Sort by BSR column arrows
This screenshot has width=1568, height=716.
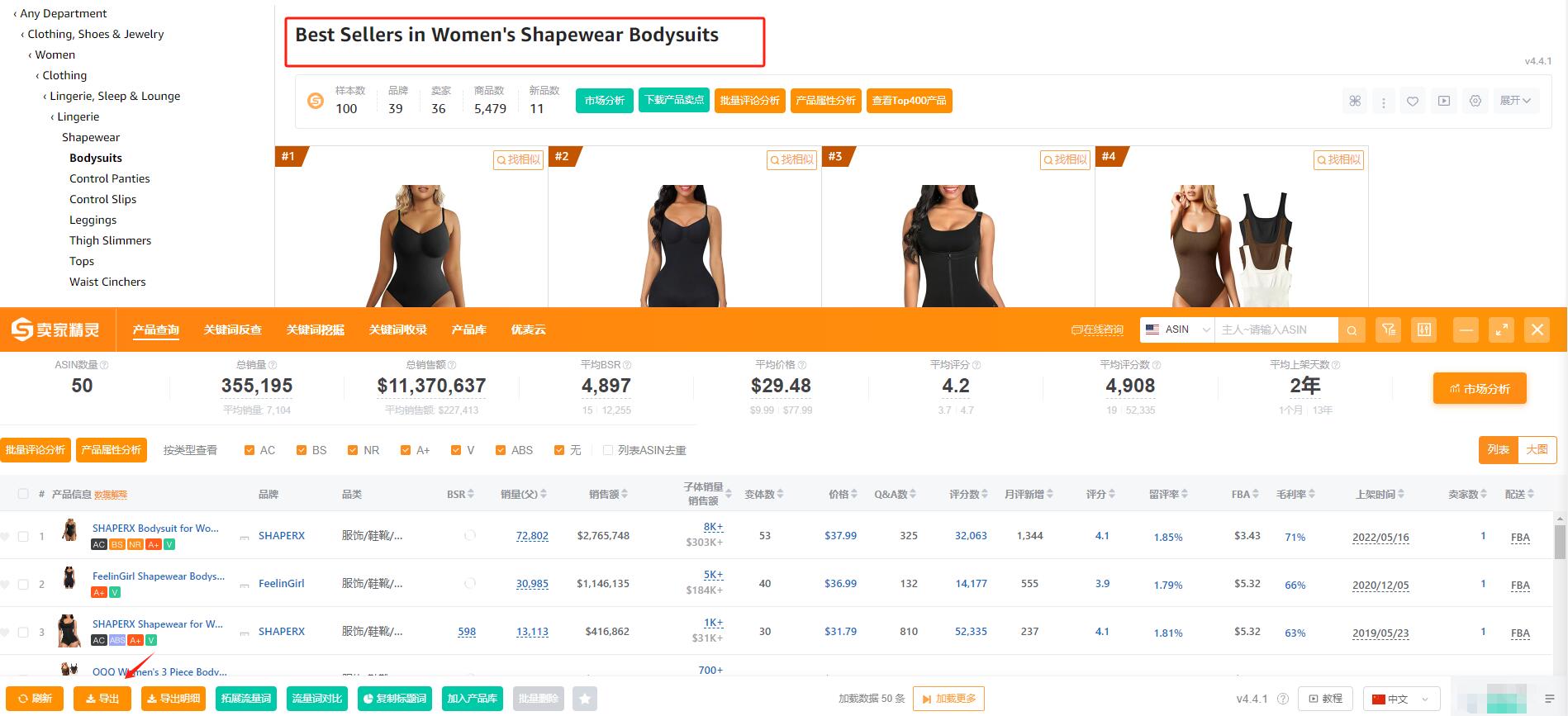(471, 494)
